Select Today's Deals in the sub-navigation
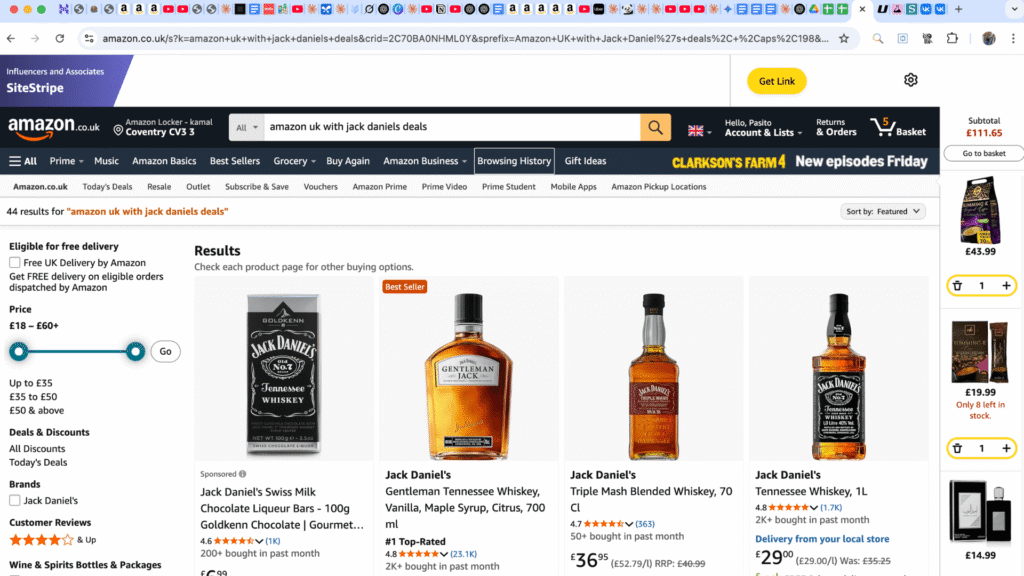This screenshot has width=1024, height=576. (x=107, y=187)
